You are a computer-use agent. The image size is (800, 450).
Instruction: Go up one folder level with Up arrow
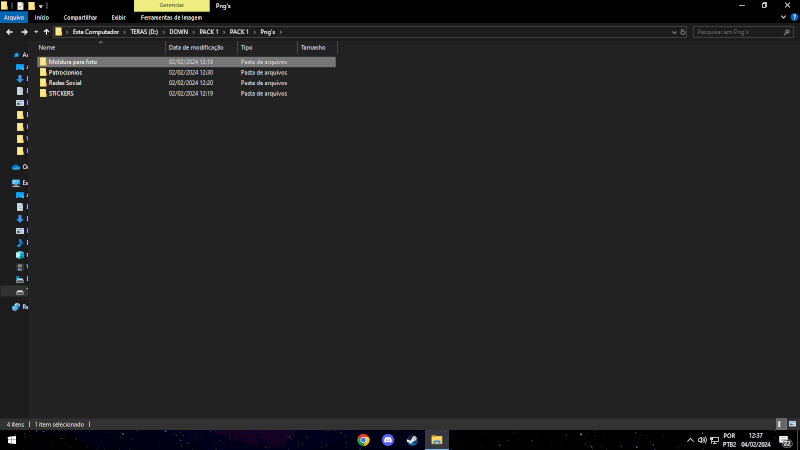pyautogui.click(x=46, y=32)
